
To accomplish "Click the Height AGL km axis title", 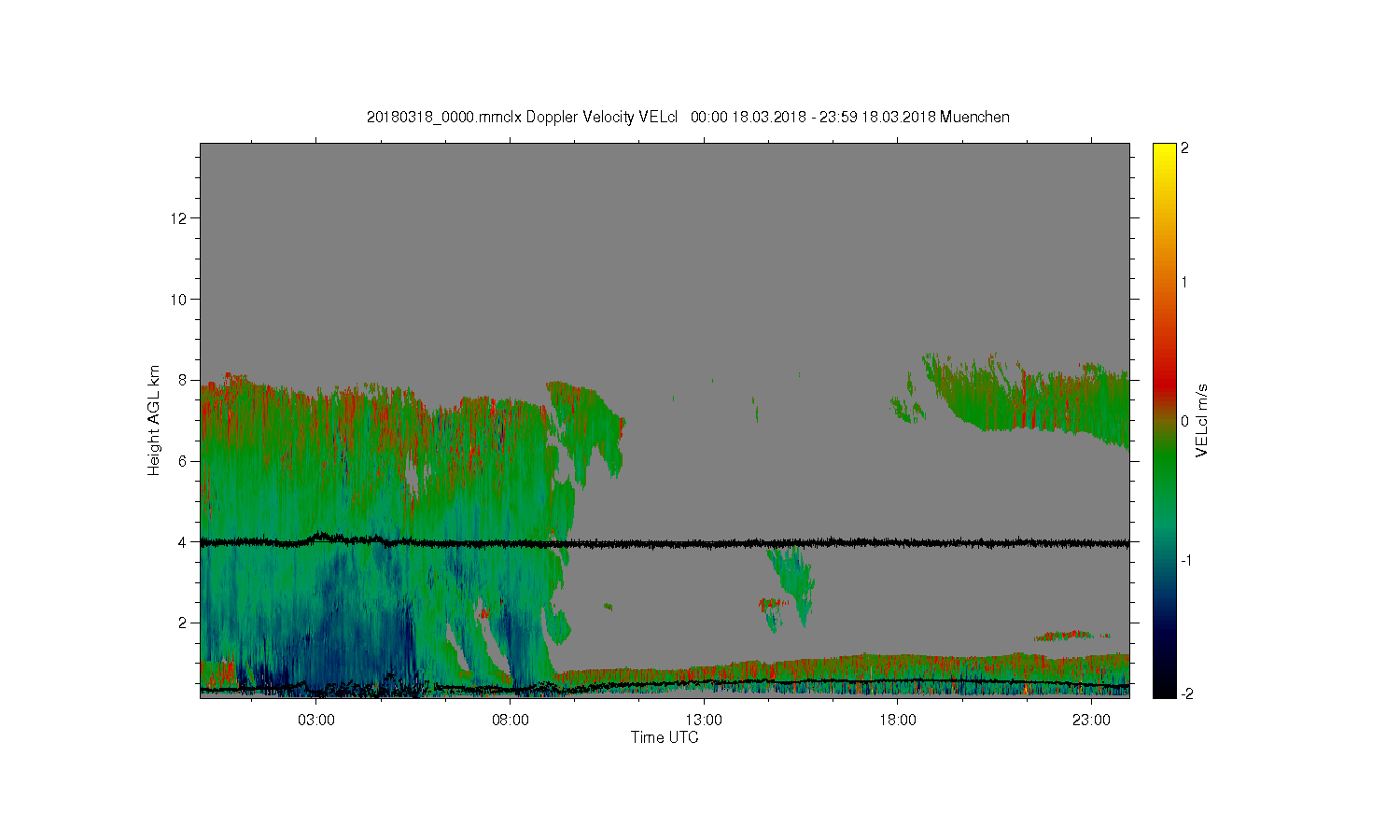I will (154, 420).
